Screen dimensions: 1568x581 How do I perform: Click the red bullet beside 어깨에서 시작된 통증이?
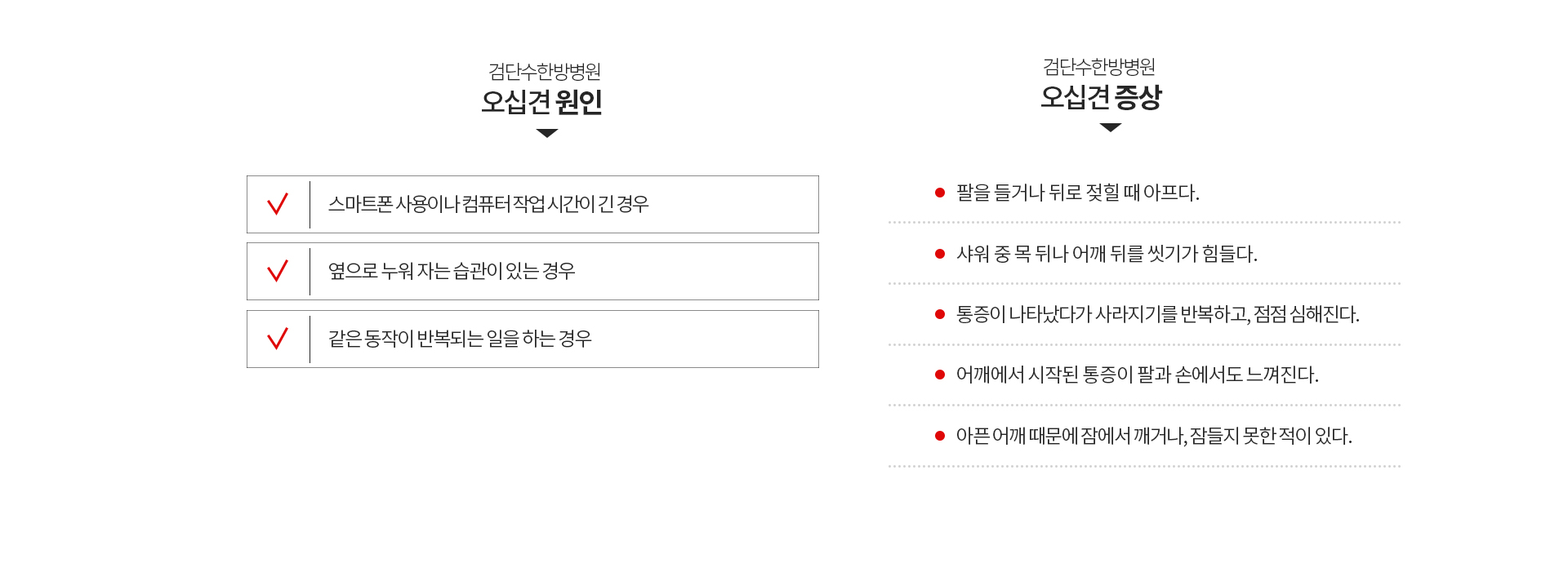pyautogui.click(x=940, y=375)
